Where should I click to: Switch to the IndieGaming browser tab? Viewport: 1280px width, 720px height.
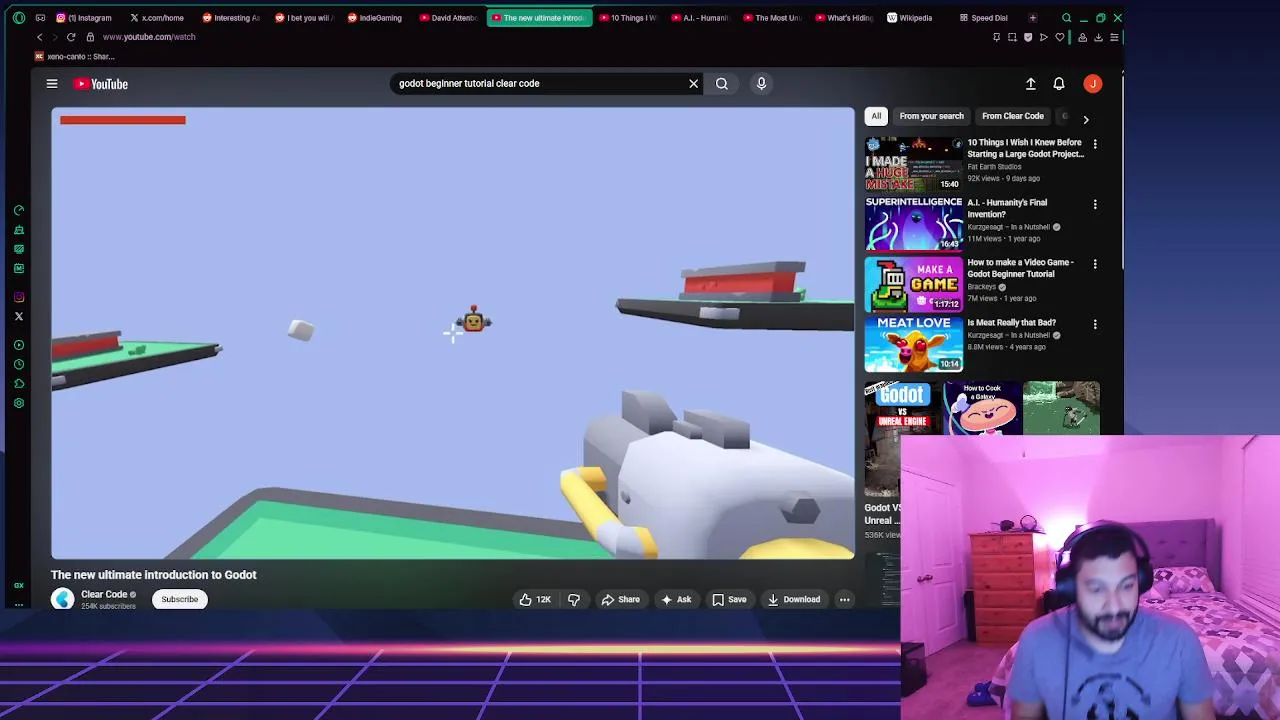pos(375,18)
